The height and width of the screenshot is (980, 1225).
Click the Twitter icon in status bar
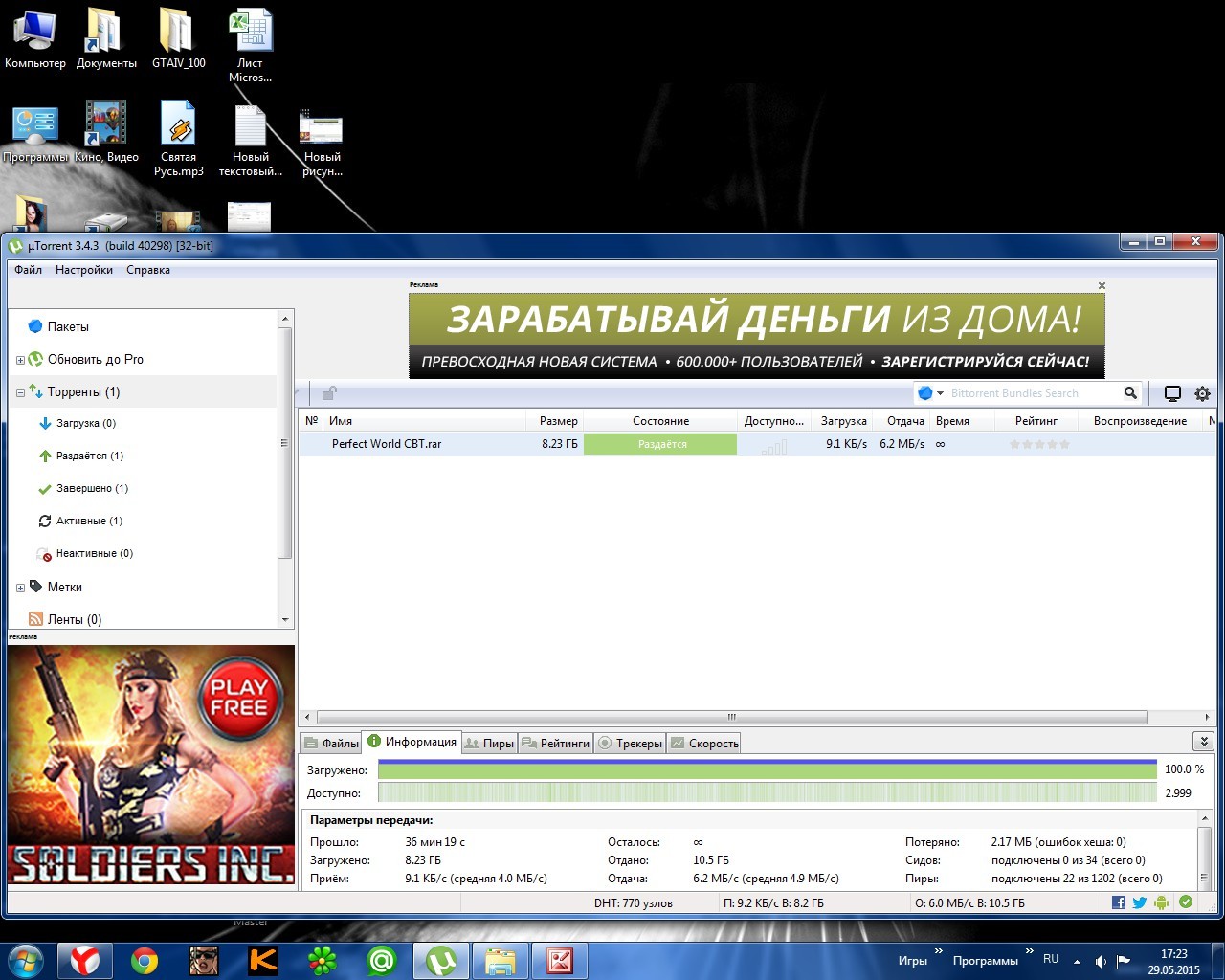coord(1139,902)
